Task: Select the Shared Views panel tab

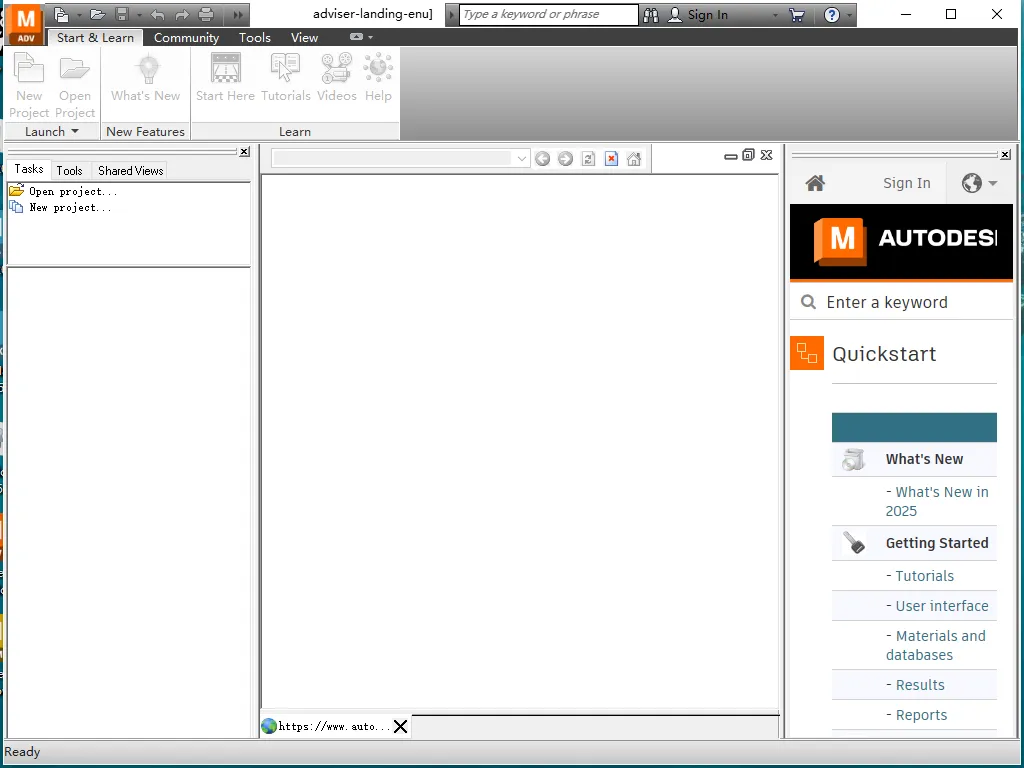Action: point(130,171)
